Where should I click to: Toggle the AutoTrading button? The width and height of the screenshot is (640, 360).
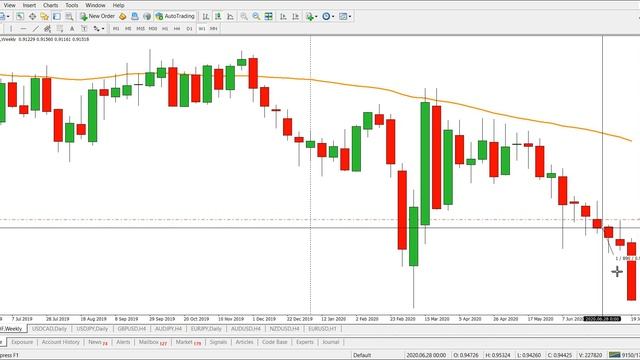(175, 16)
